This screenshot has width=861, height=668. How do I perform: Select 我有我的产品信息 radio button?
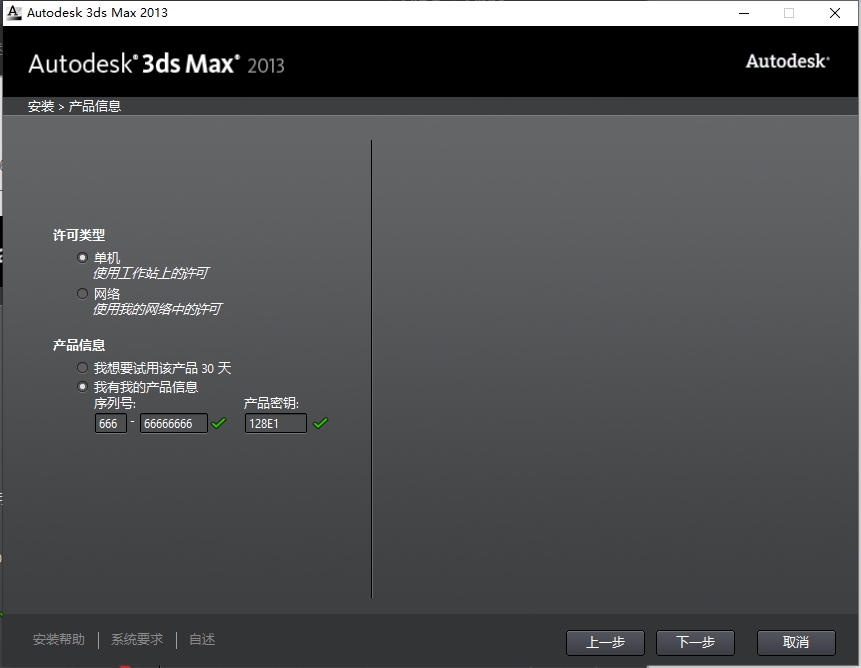coord(83,387)
